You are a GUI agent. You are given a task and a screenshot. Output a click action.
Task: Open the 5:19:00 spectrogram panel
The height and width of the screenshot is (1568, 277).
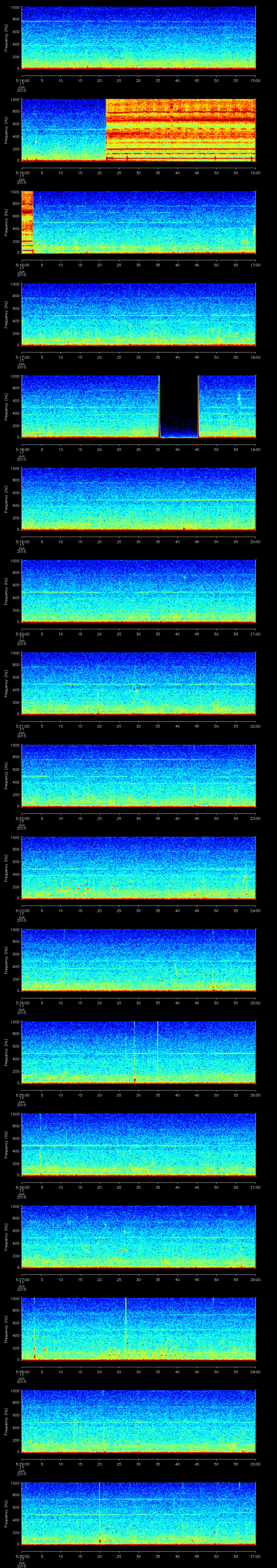pyautogui.click(x=138, y=499)
